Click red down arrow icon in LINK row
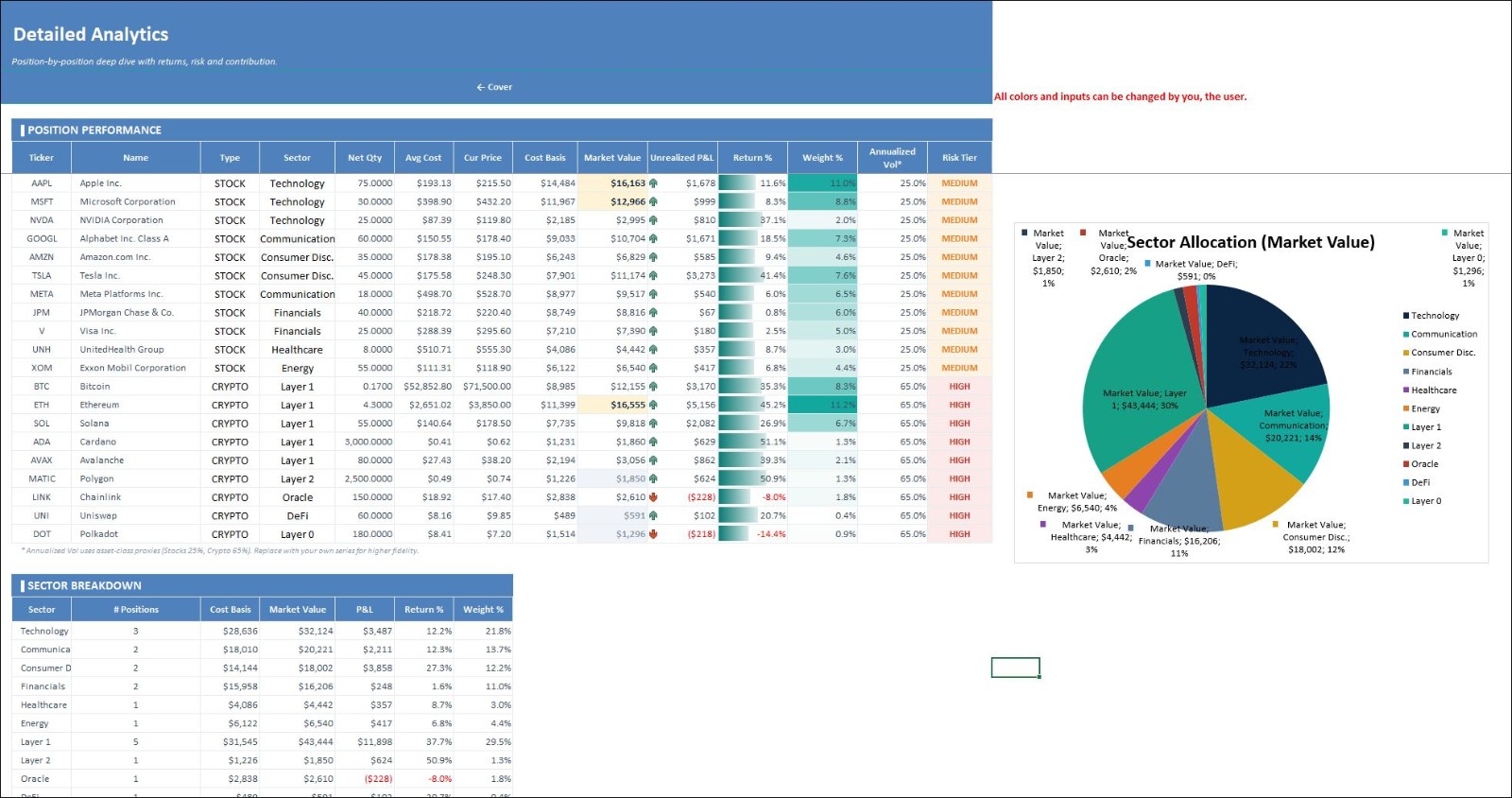The width and height of the screenshot is (1512, 798). [653, 496]
